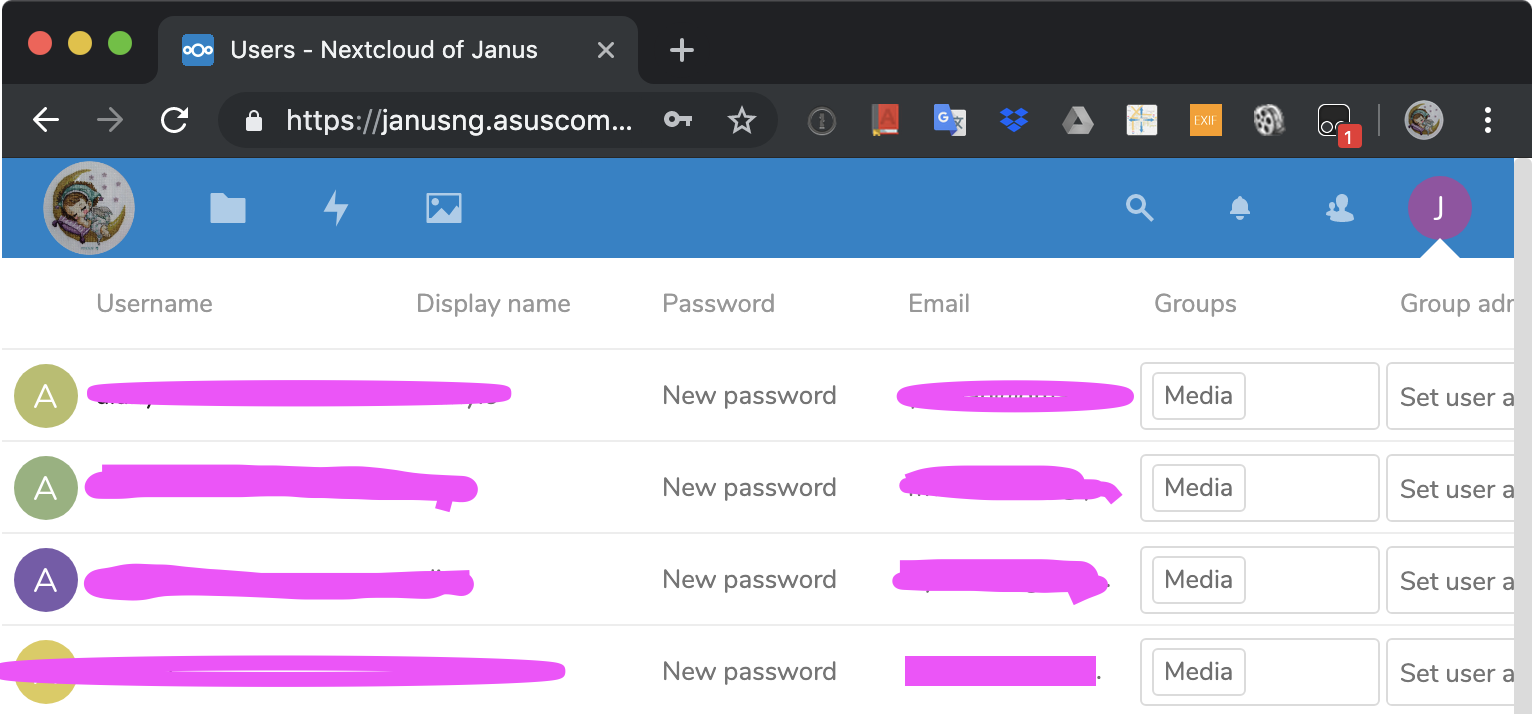Open the Gallery photos icon

(x=444, y=208)
